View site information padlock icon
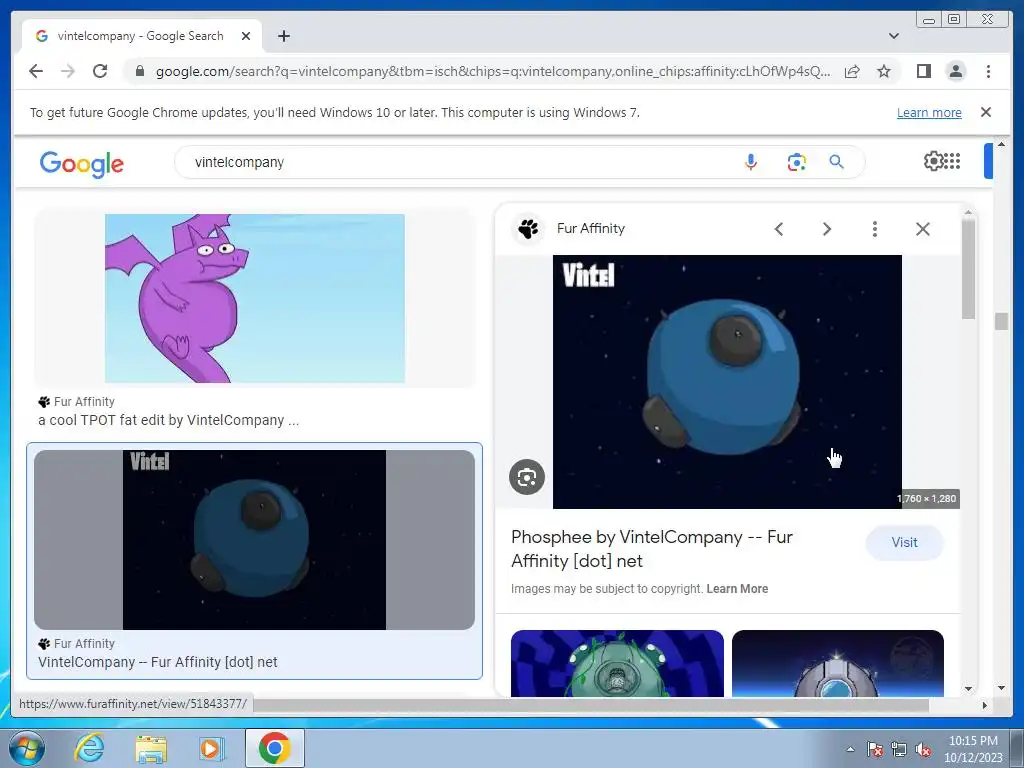This screenshot has width=1024, height=768. tap(139, 71)
